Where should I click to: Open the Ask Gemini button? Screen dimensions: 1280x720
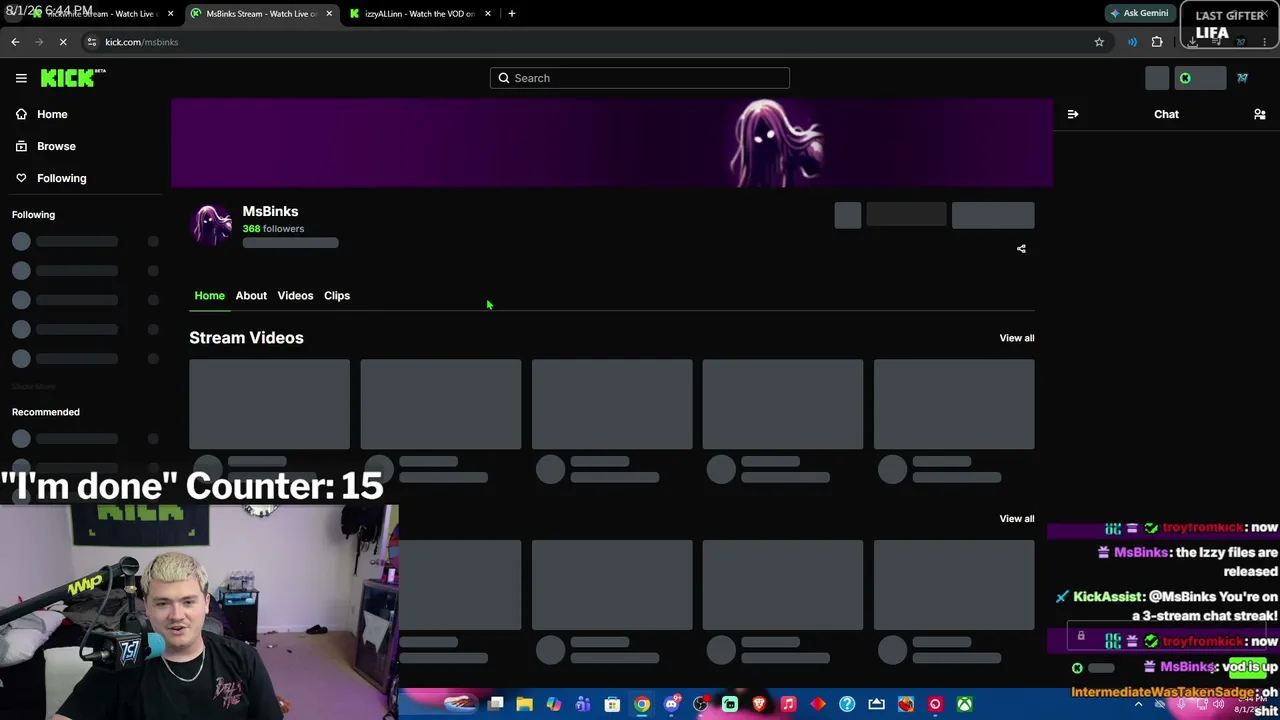click(x=1139, y=14)
